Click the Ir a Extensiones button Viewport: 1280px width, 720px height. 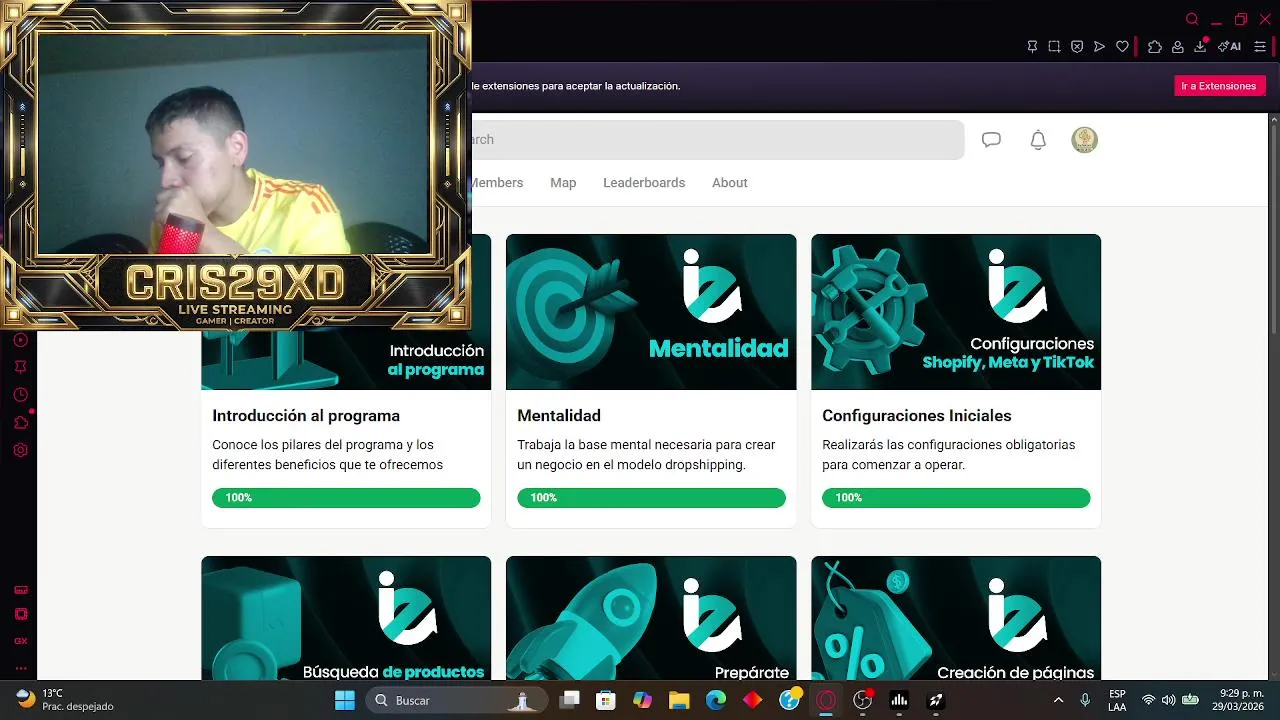(x=1219, y=86)
